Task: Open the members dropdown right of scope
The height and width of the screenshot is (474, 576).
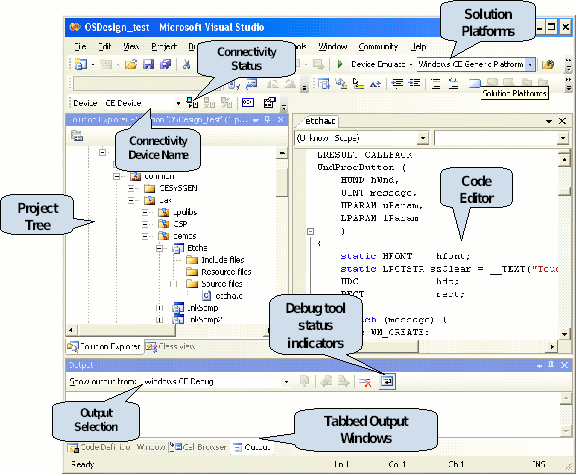Action: click(563, 138)
